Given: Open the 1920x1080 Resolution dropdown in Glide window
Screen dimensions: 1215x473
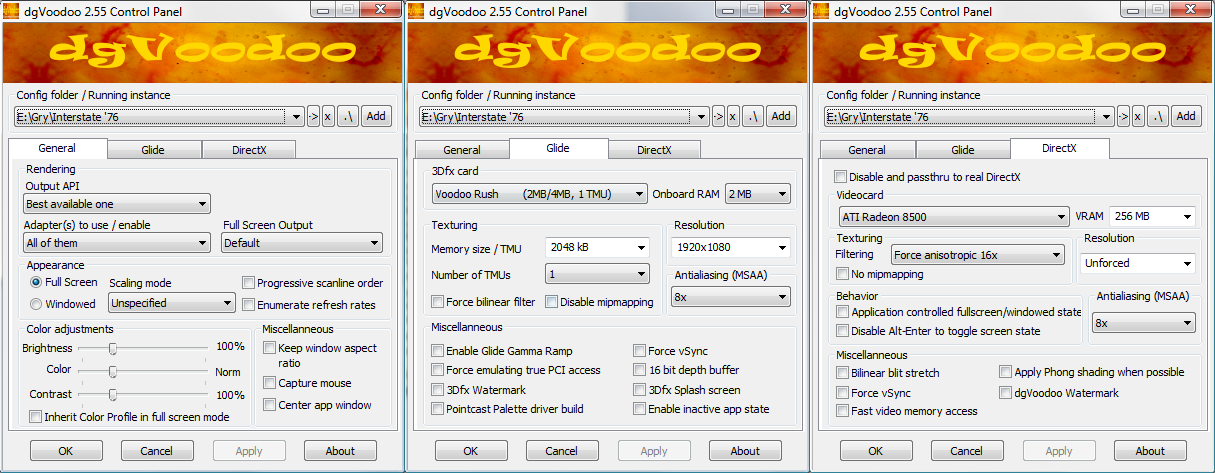Looking at the screenshot, I should (732, 247).
